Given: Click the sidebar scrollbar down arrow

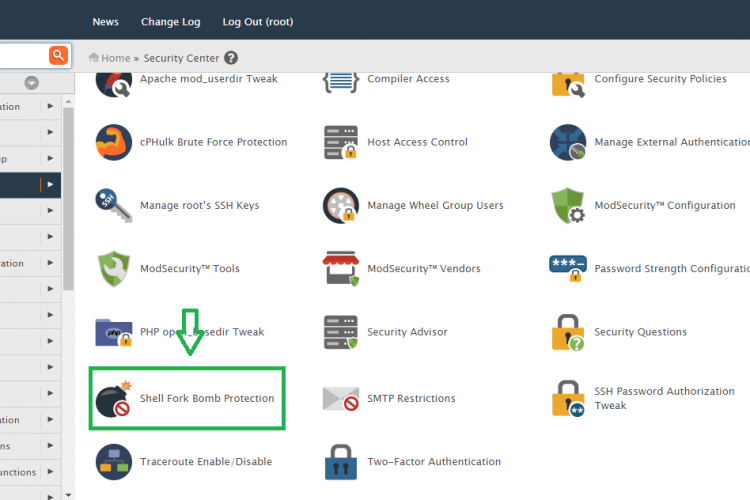Looking at the screenshot, I should pos(68,495).
